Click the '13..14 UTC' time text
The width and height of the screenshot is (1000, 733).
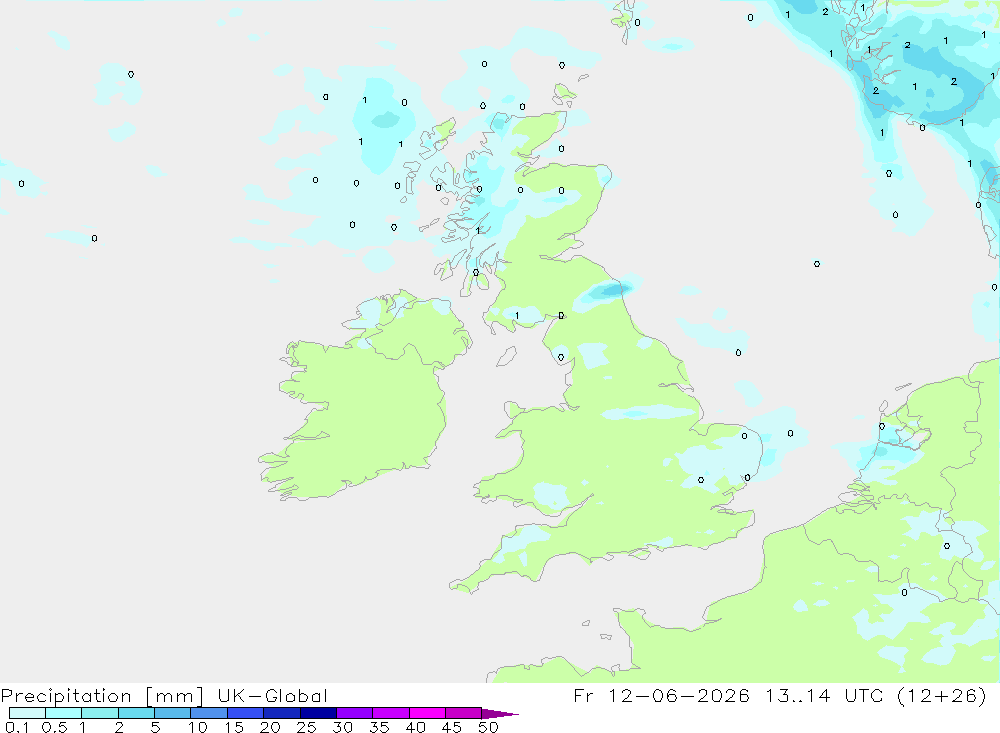tap(825, 695)
